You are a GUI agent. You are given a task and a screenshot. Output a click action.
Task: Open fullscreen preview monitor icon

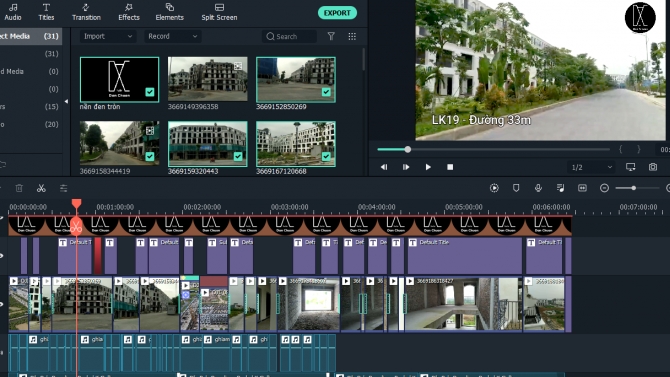(x=631, y=167)
